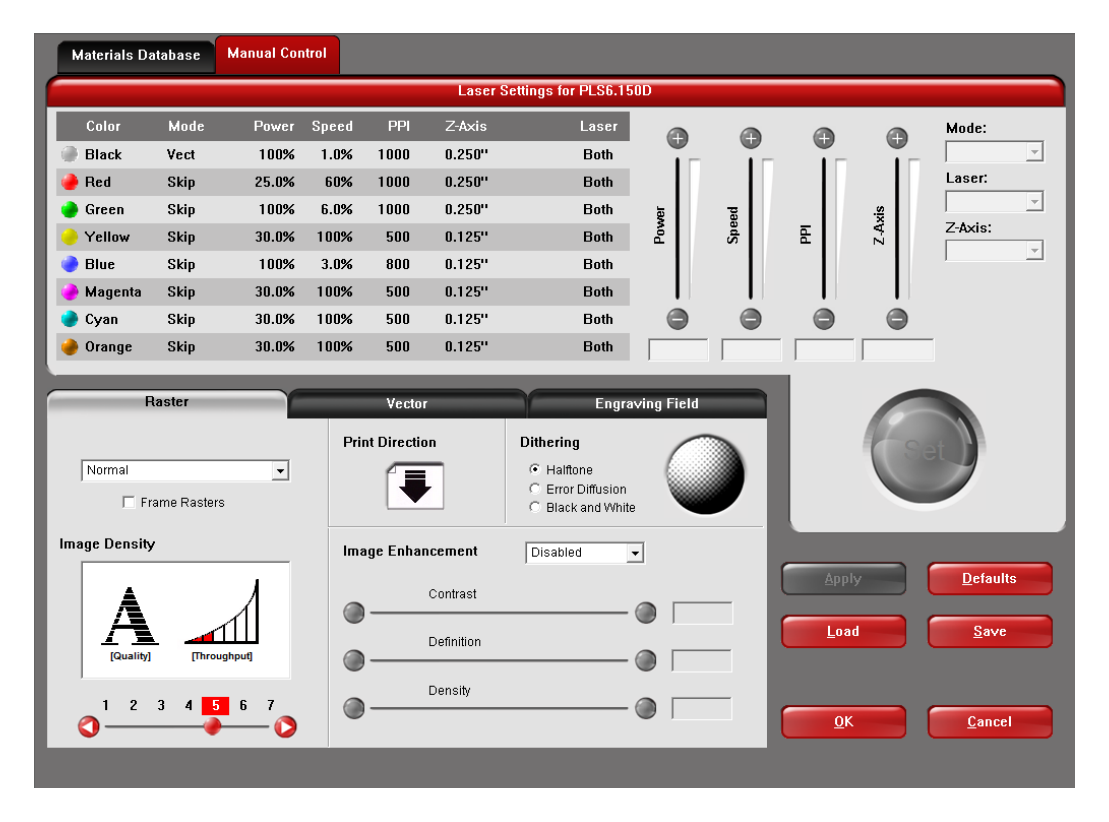The width and height of the screenshot is (1109, 822).
Task: Click the 25.0% power in Red row
Action: [274, 182]
